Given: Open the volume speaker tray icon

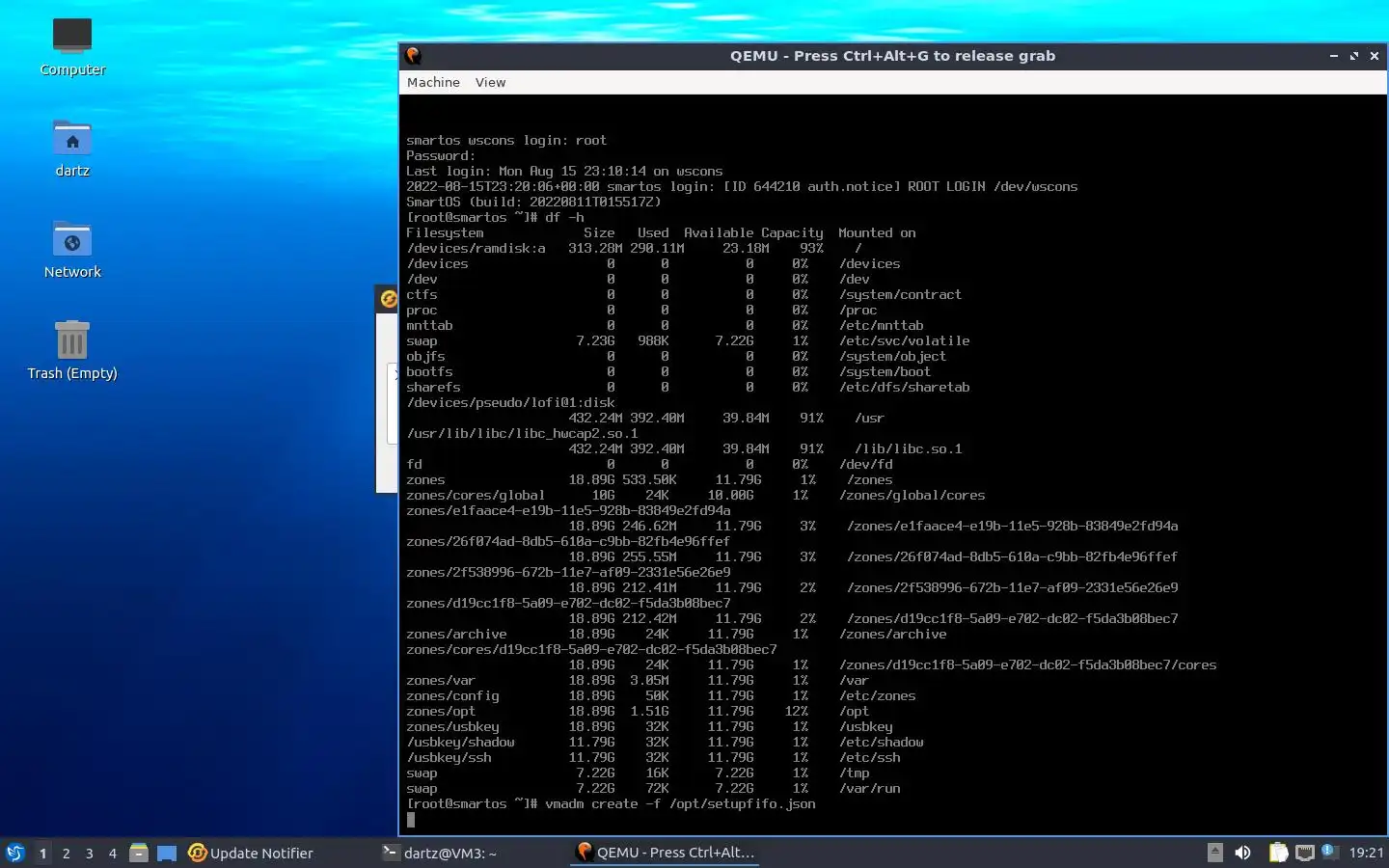Looking at the screenshot, I should [x=1243, y=853].
